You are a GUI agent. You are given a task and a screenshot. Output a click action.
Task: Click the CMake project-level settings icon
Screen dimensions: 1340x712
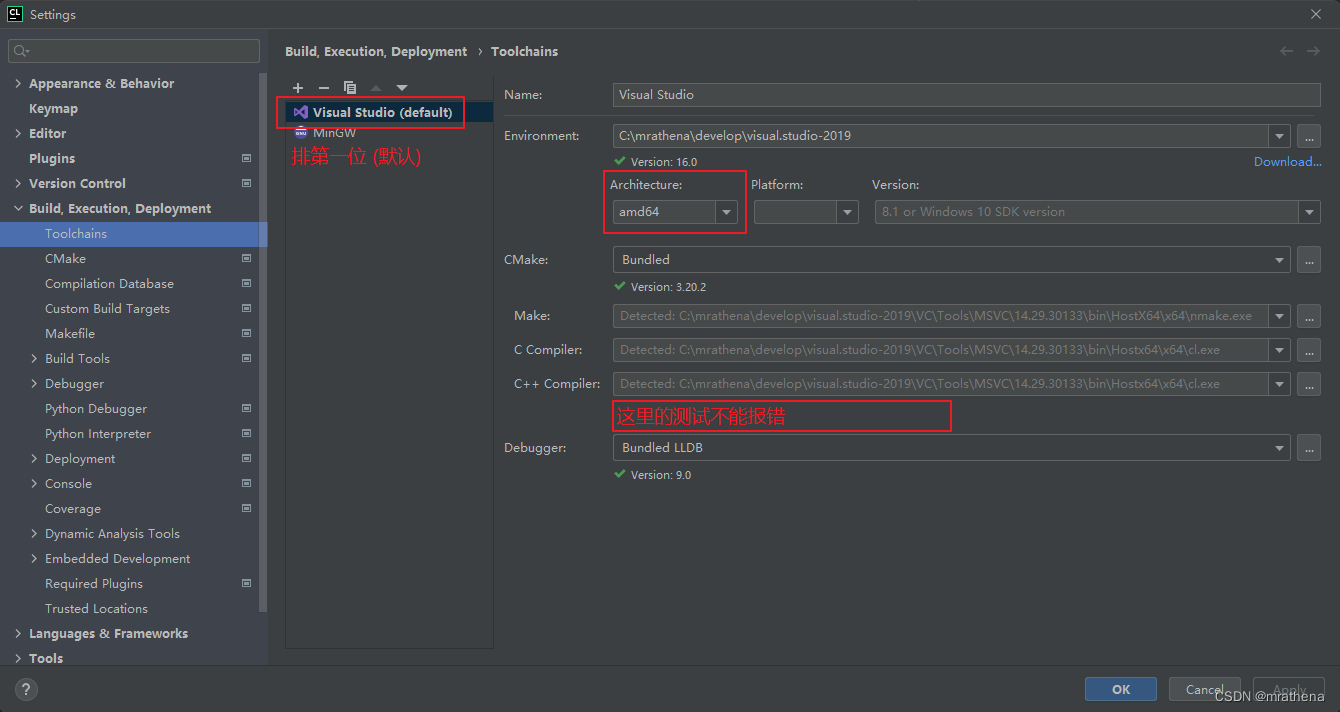pyautogui.click(x=247, y=258)
